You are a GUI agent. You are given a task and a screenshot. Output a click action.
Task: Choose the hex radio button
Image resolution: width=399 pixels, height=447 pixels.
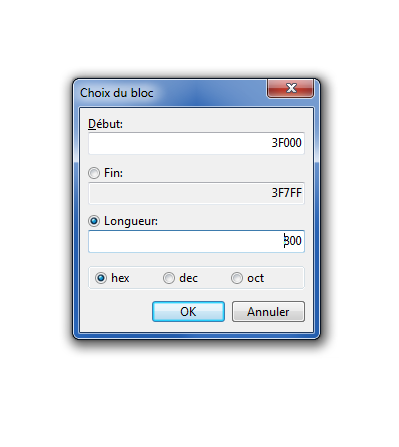101,278
